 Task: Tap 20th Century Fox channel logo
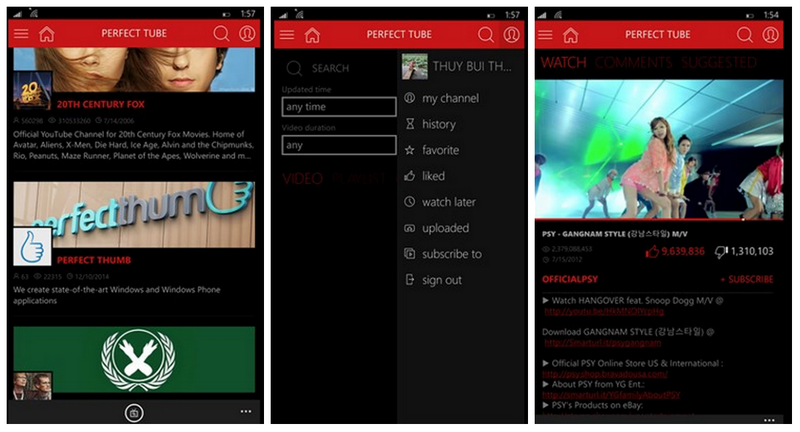pos(32,91)
